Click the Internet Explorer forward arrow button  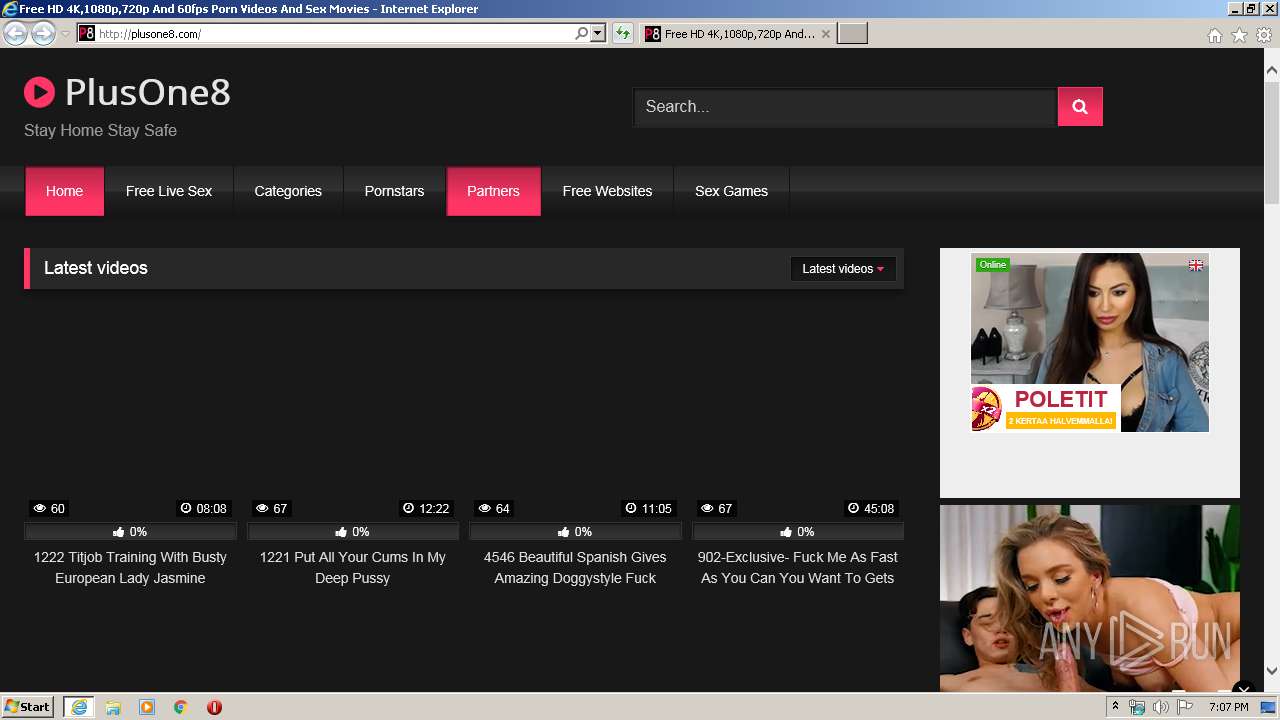coord(43,33)
